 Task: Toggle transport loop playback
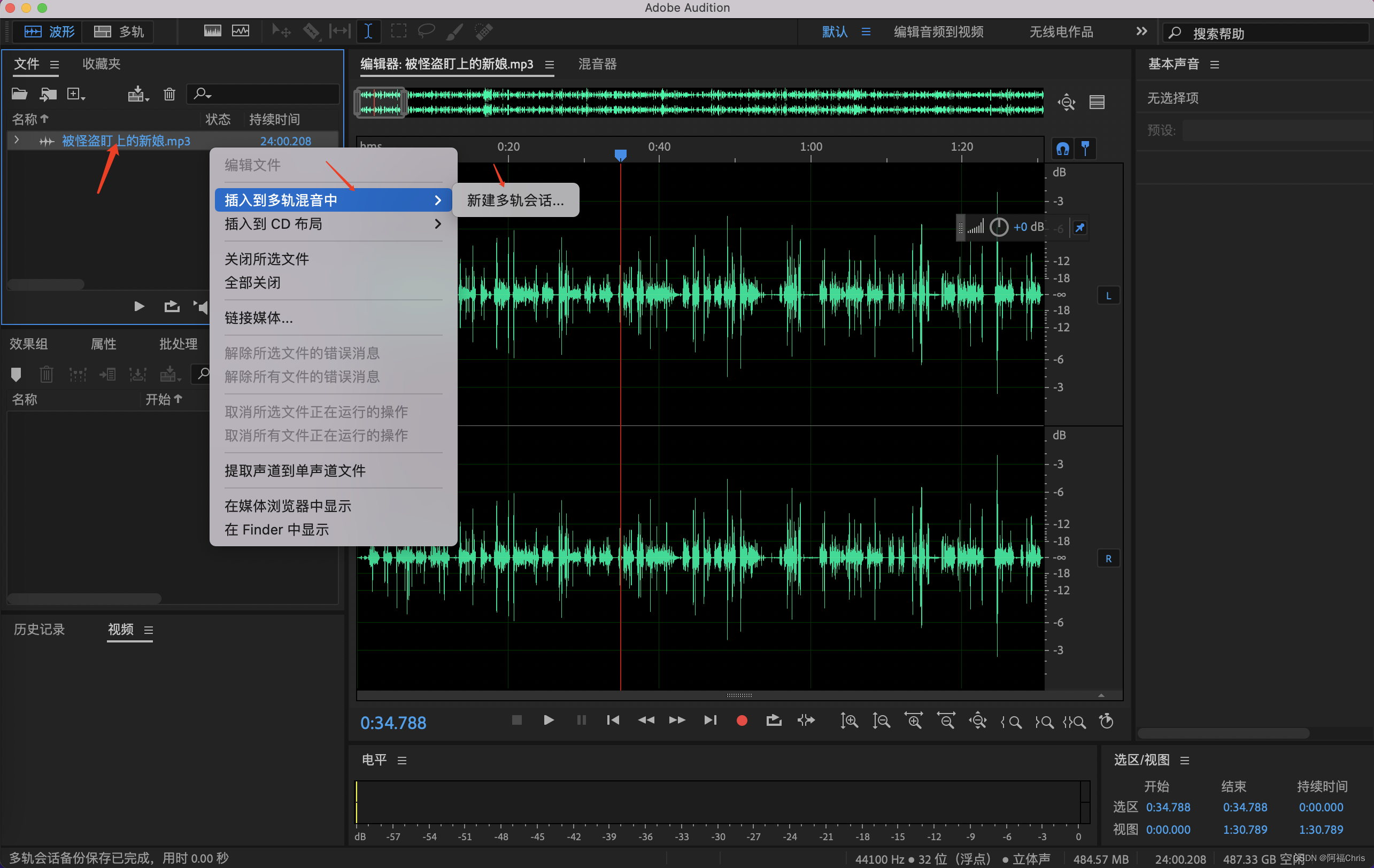coord(773,720)
